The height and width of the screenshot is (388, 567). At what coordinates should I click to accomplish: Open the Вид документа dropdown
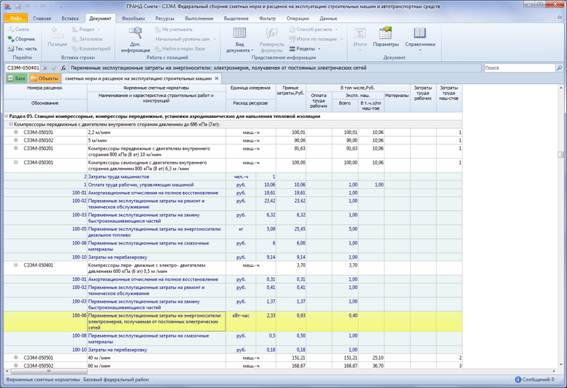(x=239, y=39)
